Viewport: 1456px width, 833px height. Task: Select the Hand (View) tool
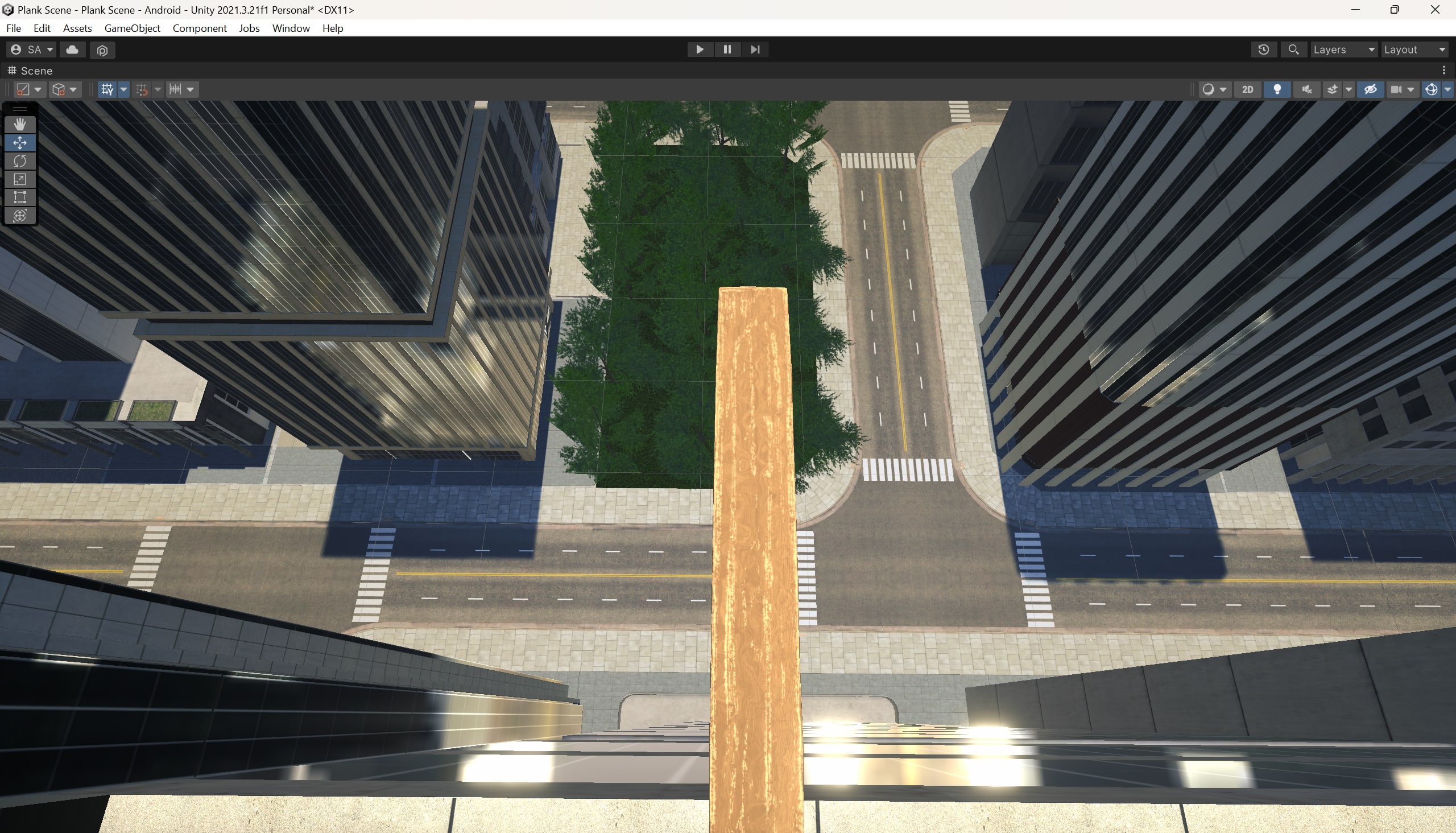[20, 124]
